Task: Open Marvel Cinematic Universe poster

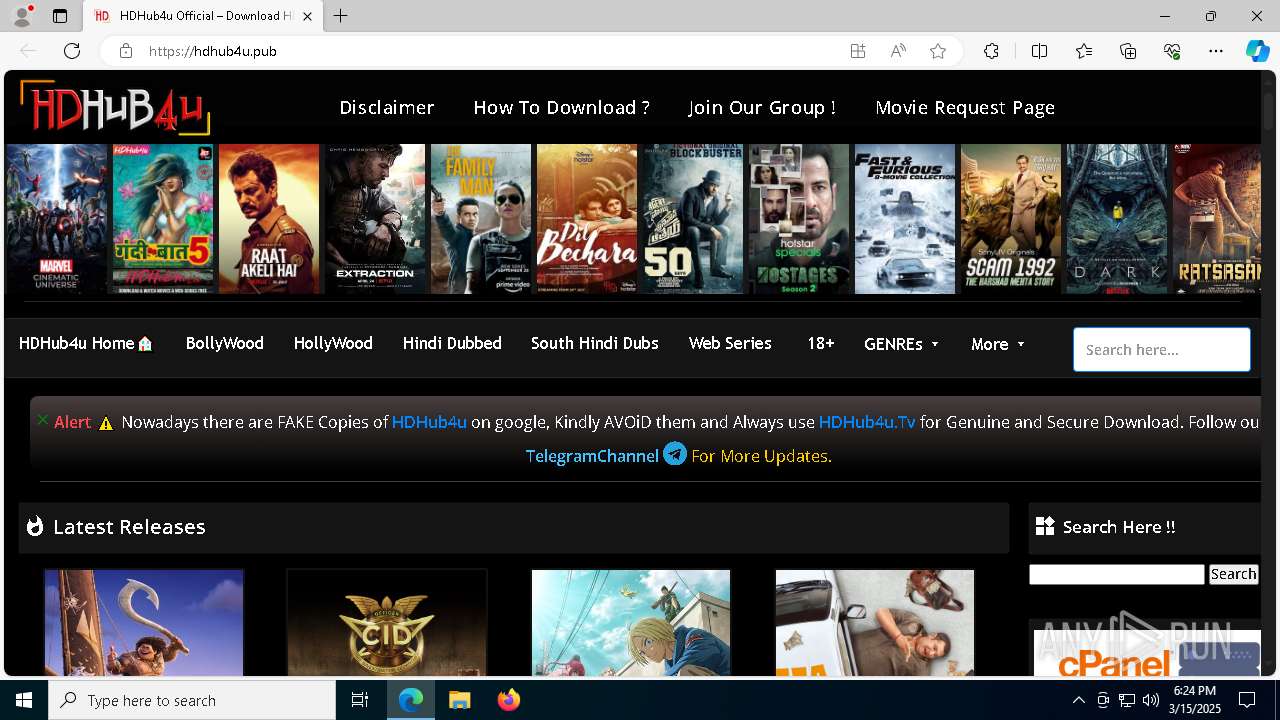Action: tap(57, 218)
